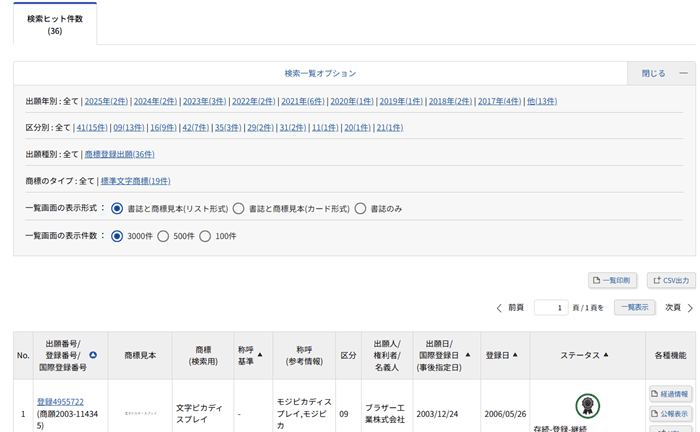Sort by application number arrow icon
Image resolution: width=700 pixels, height=432 pixels.
pyautogui.click(x=93, y=355)
